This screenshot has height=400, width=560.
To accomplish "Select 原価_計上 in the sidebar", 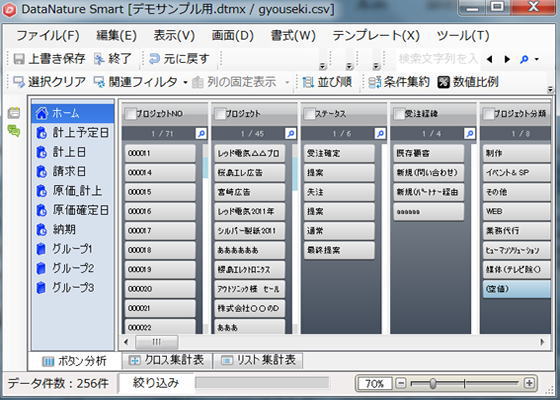I will [x=73, y=191].
